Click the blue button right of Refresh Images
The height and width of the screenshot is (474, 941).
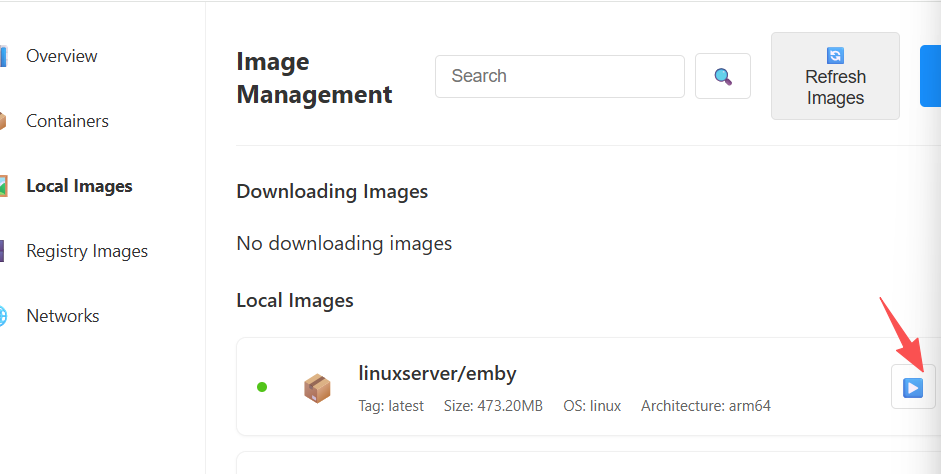pyautogui.click(x=930, y=76)
